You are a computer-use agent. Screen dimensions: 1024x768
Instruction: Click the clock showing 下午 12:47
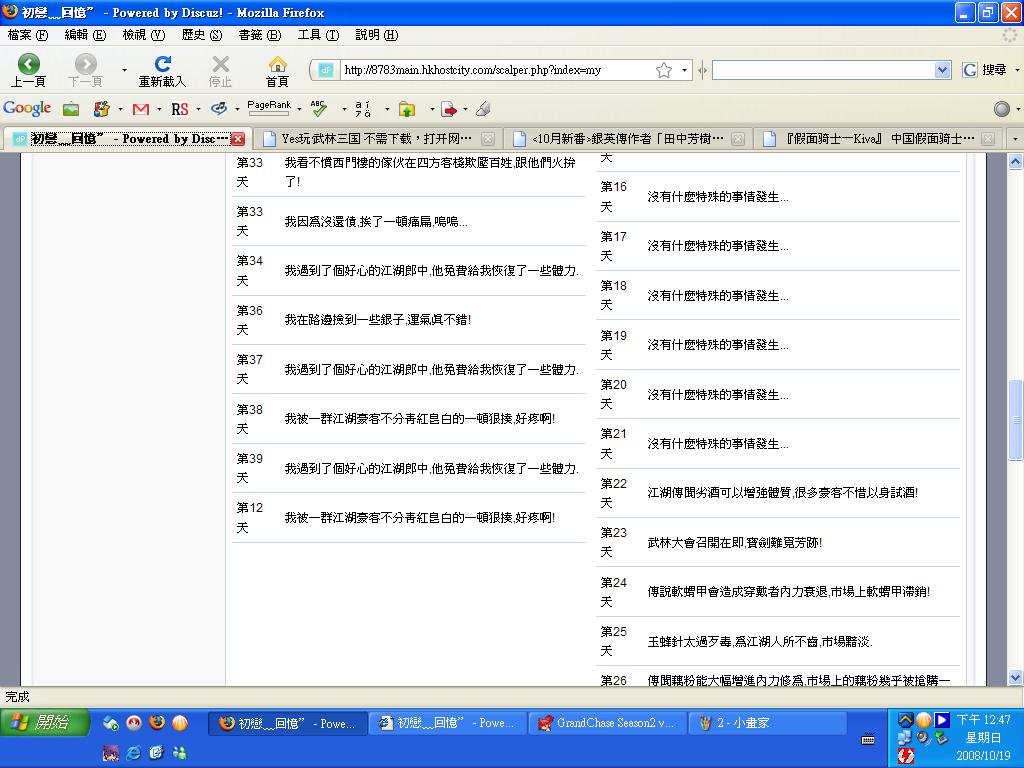point(984,720)
